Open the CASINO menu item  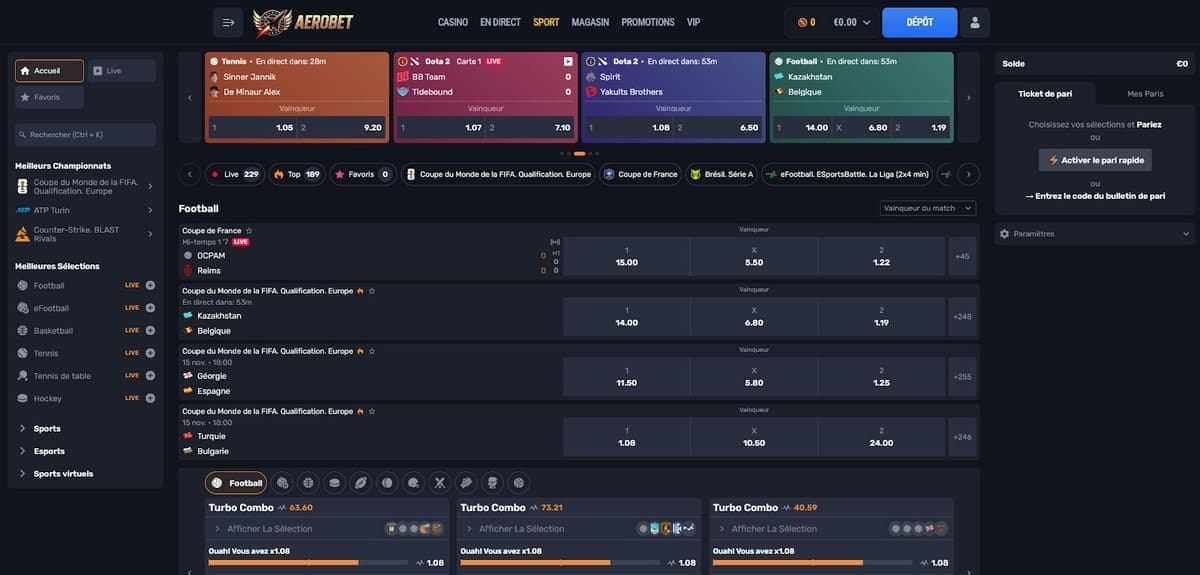coord(453,22)
